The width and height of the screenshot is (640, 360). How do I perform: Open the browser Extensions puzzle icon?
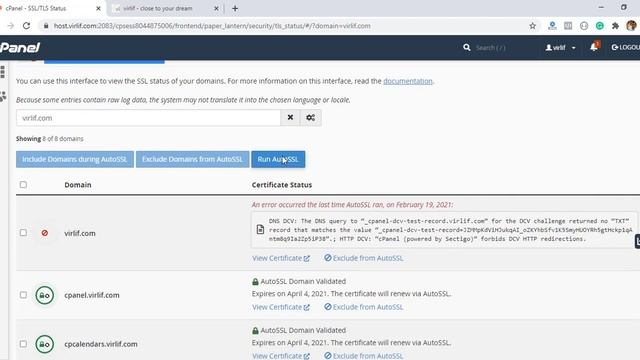[615, 26]
